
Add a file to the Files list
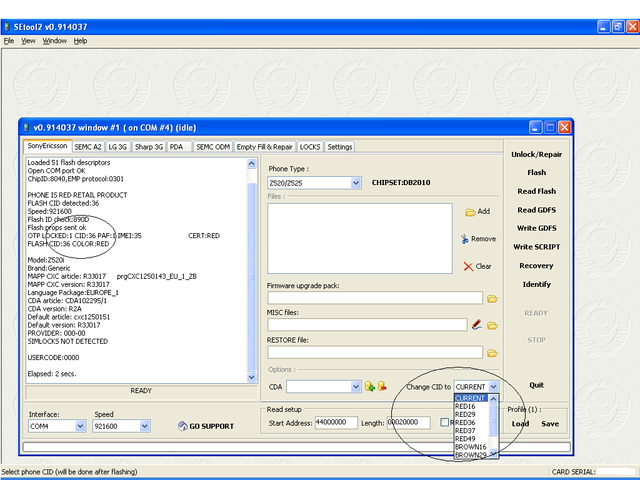(x=478, y=211)
